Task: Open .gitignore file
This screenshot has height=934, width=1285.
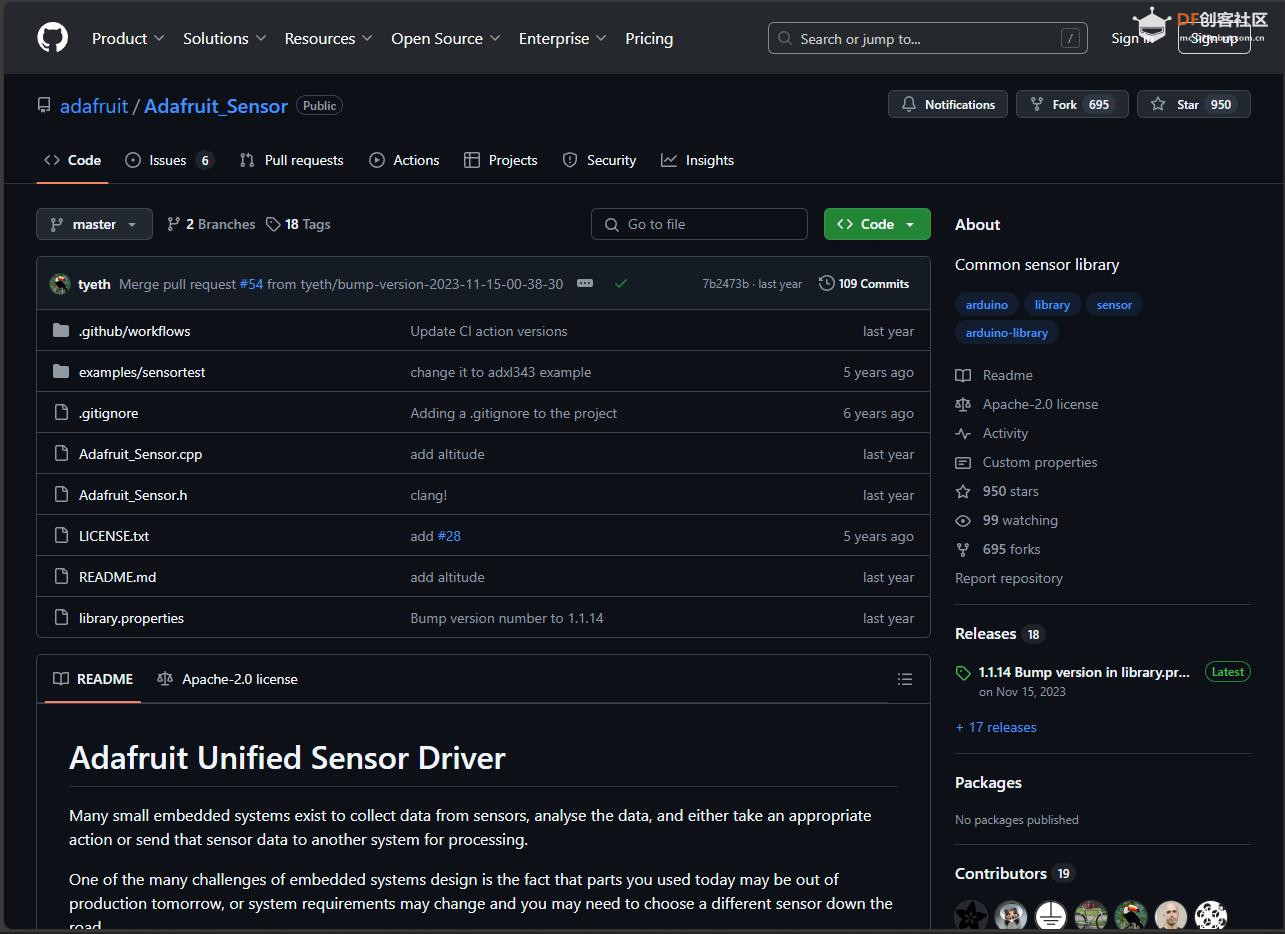Action: pyautogui.click(x=109, y=413)
